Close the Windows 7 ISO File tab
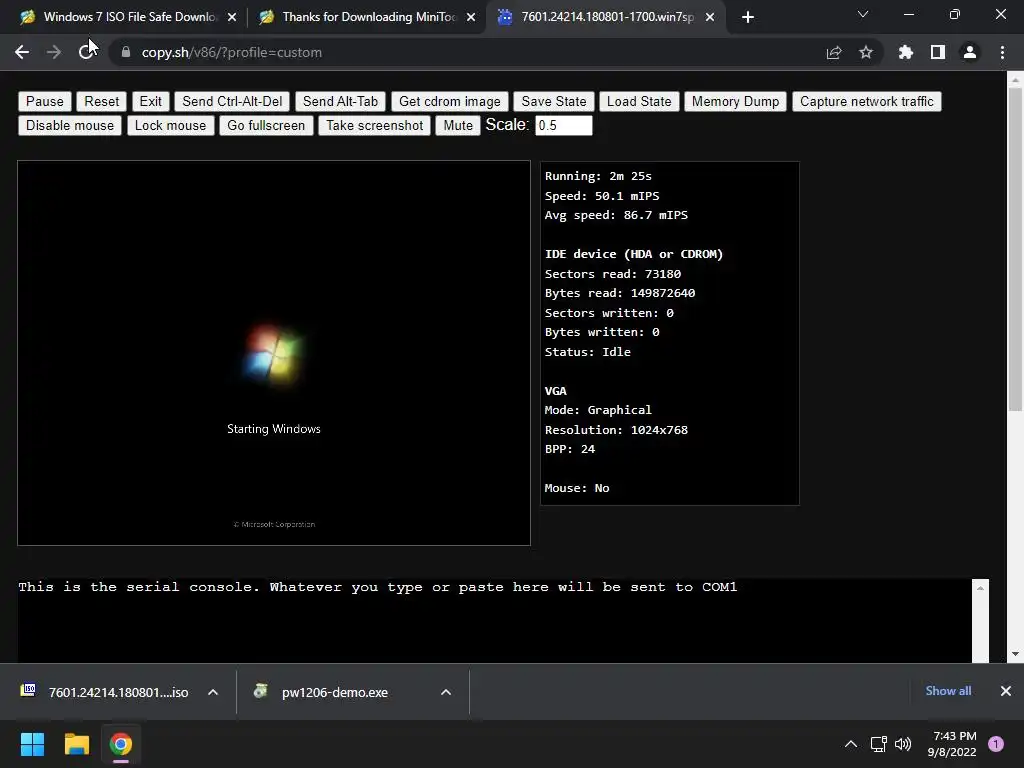 pos(232,17)
